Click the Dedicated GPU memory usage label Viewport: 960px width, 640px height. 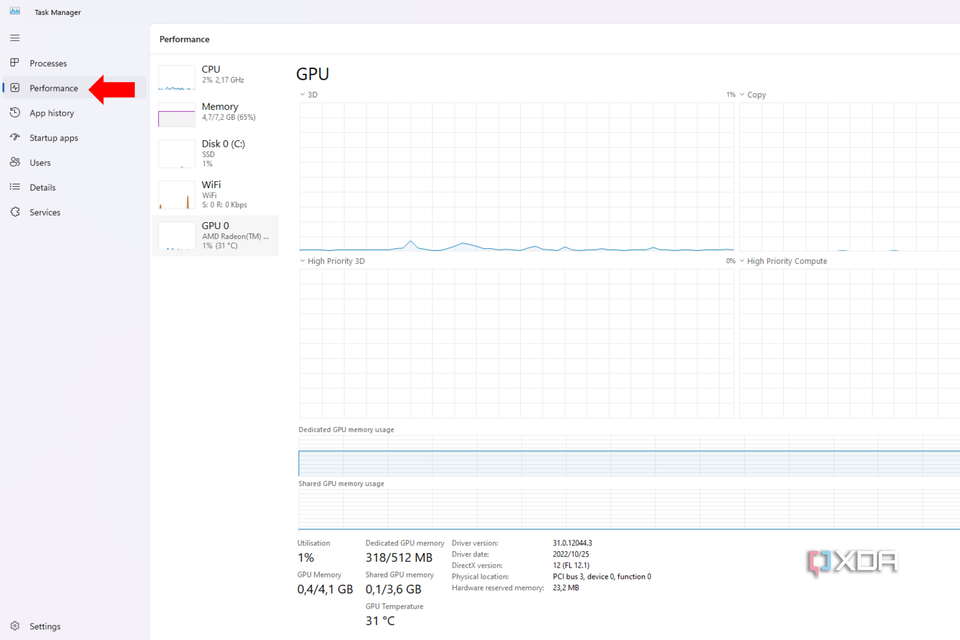346,429
